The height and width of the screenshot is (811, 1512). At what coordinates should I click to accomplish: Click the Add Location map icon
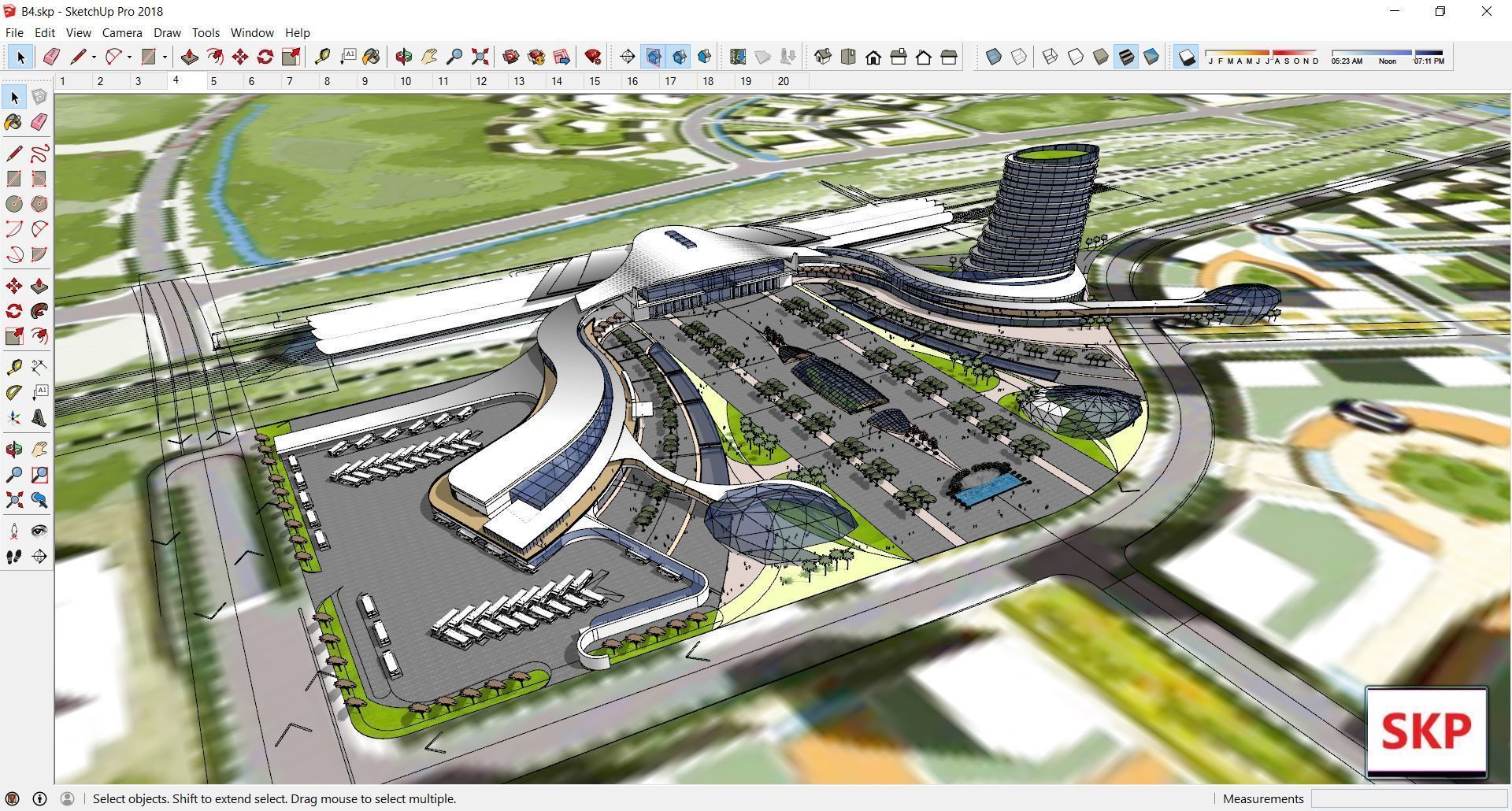738,57
